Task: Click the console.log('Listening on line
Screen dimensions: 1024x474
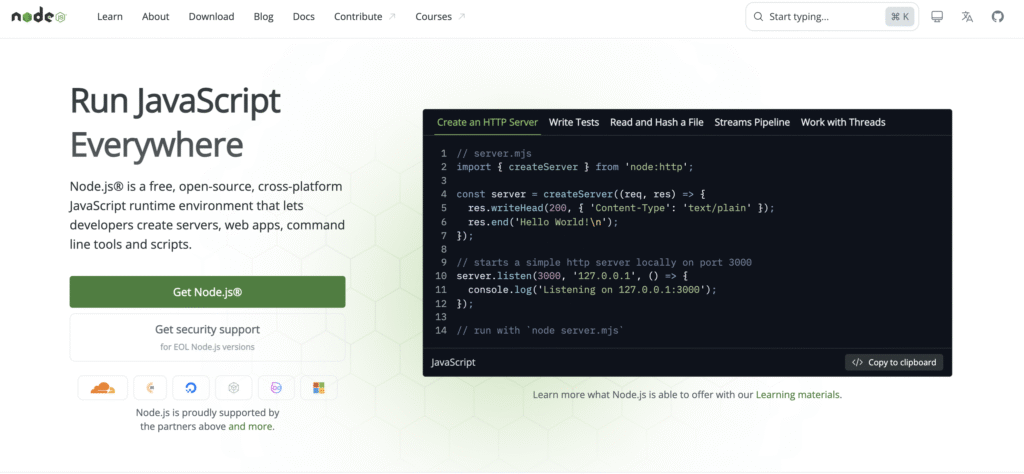Action: (592, 289)
